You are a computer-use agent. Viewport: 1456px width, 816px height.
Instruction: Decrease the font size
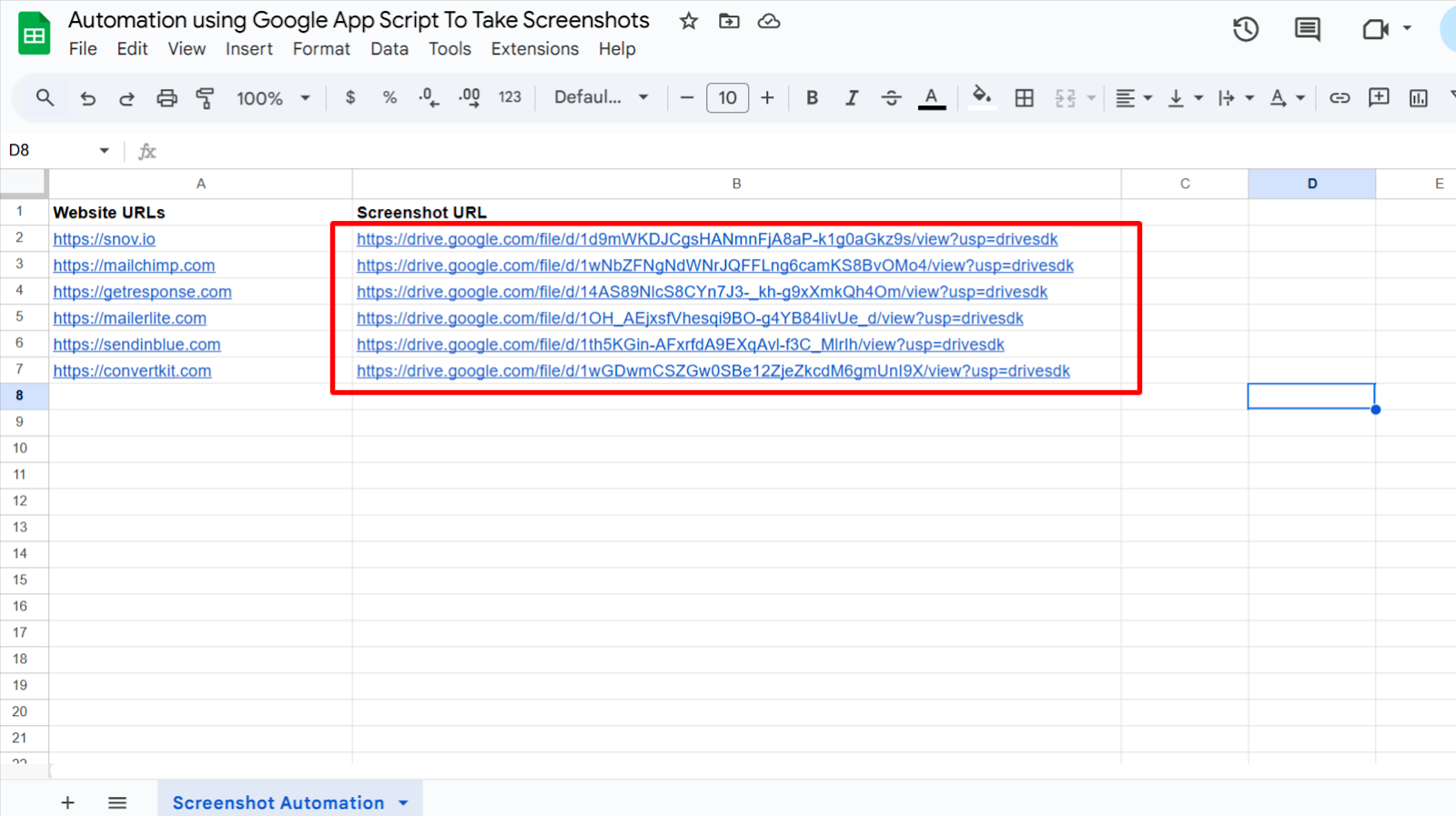coord(687,97)
